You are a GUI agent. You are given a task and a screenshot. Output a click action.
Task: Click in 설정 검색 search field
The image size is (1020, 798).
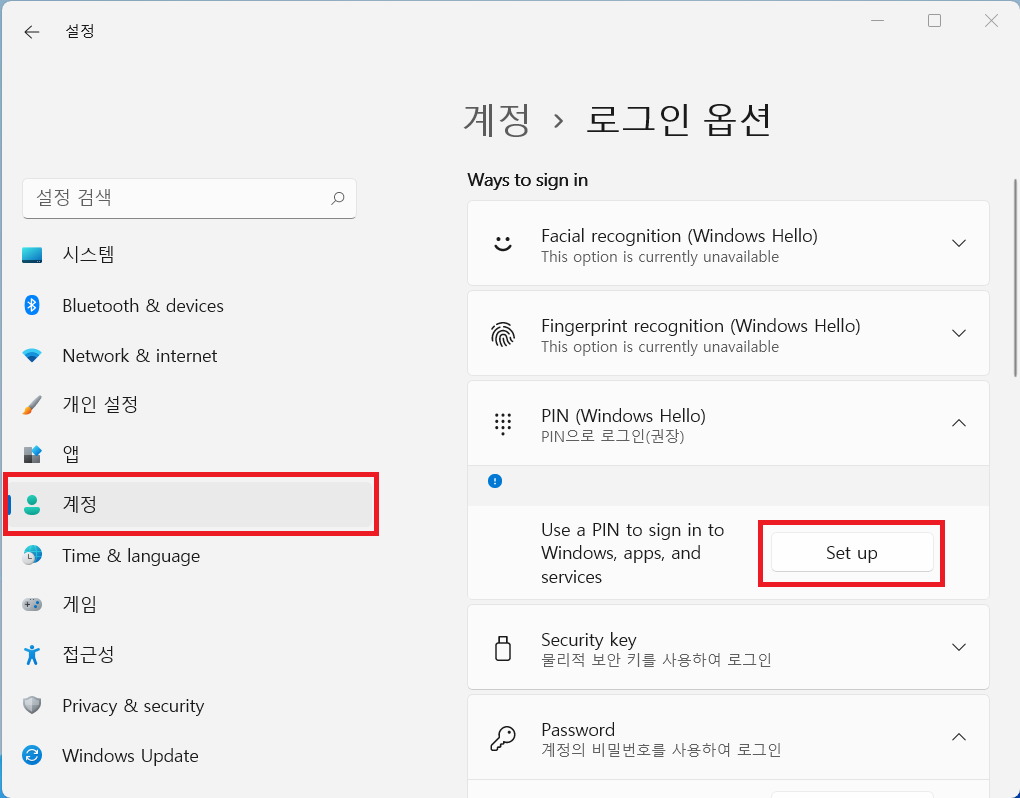189,198
